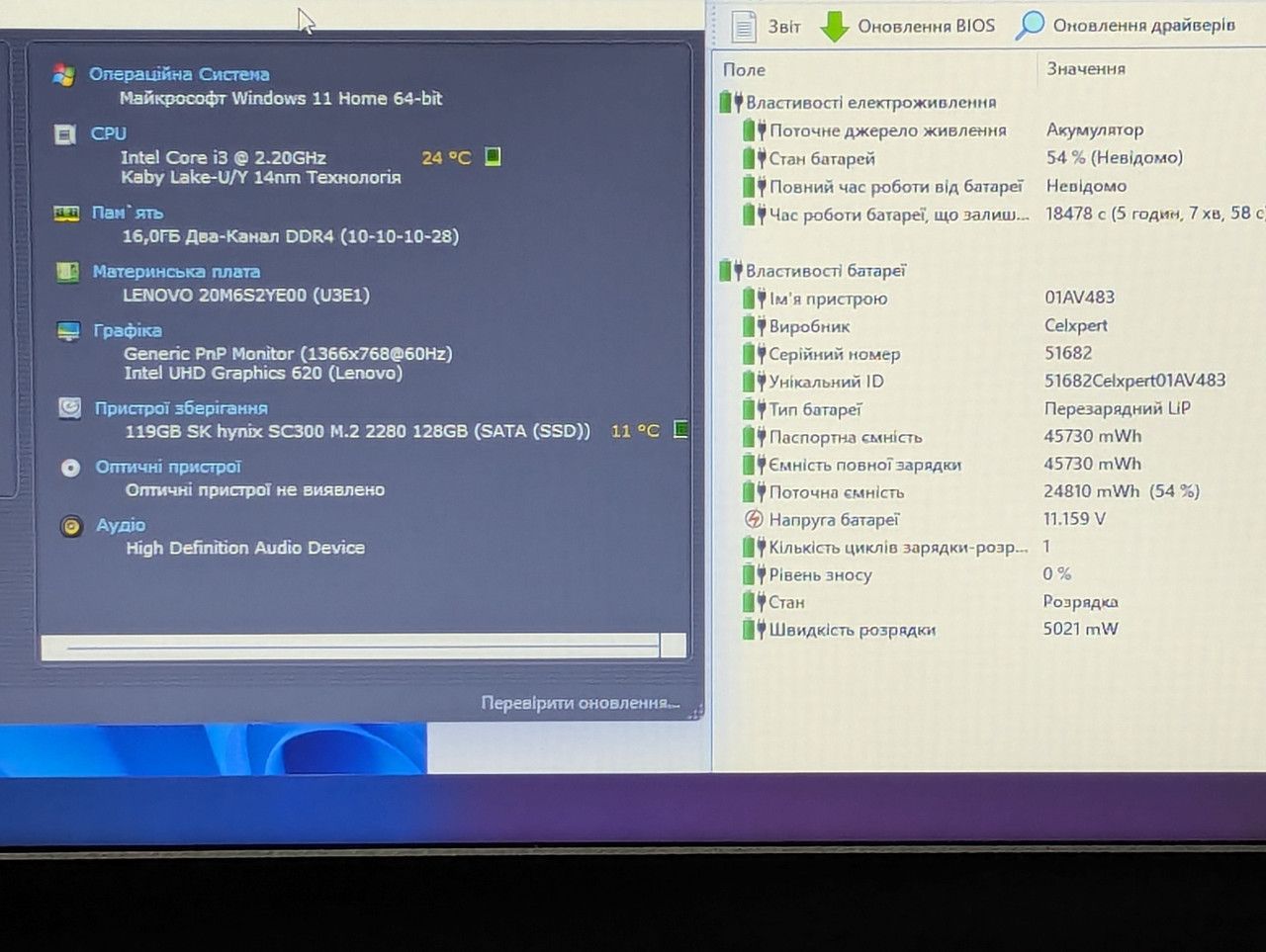The width and height of the screenshot is (1266, 952).
Task: Click the battery icon beside Паспортна ємність
Action: click(755, 436)
